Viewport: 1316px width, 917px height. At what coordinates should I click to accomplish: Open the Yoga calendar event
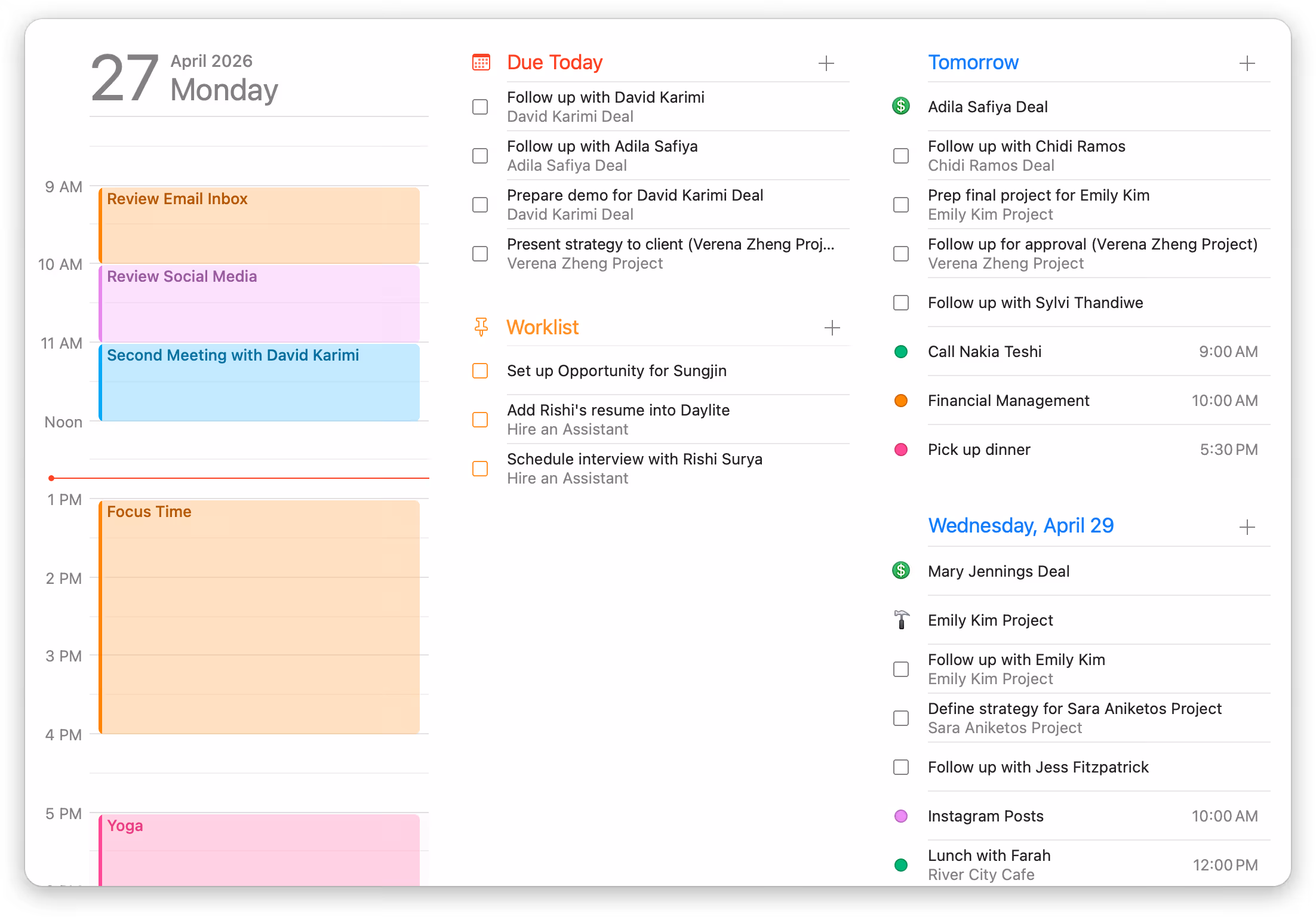click(259, 850)
